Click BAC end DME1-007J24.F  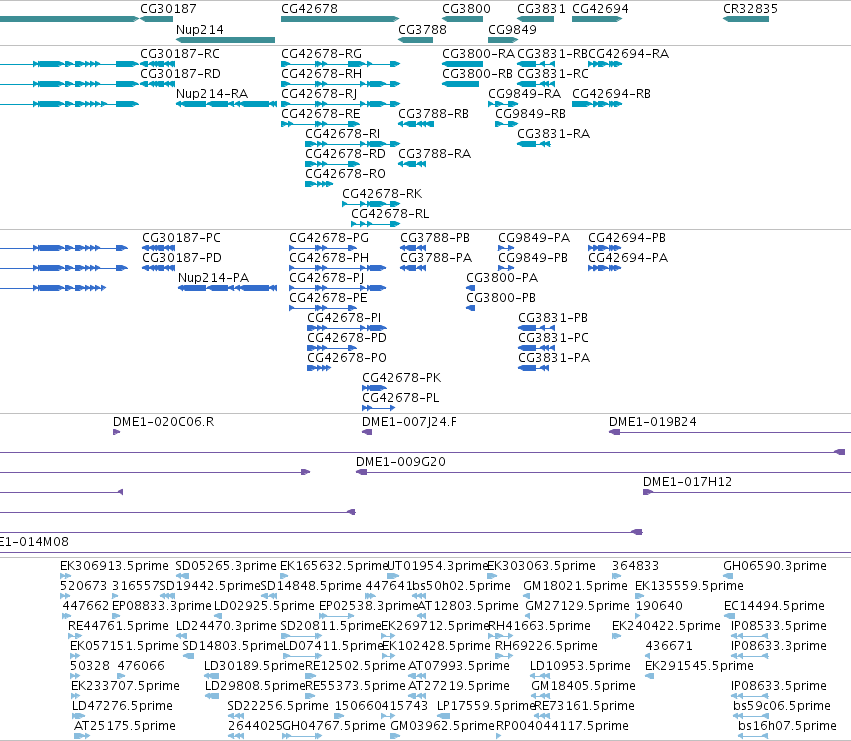coord(409,422)
